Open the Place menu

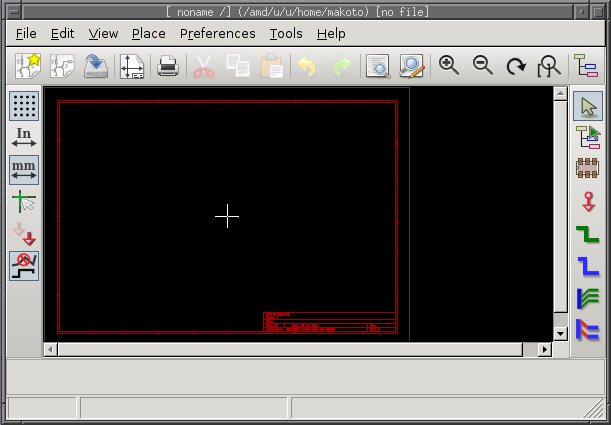tap(148, 33)
